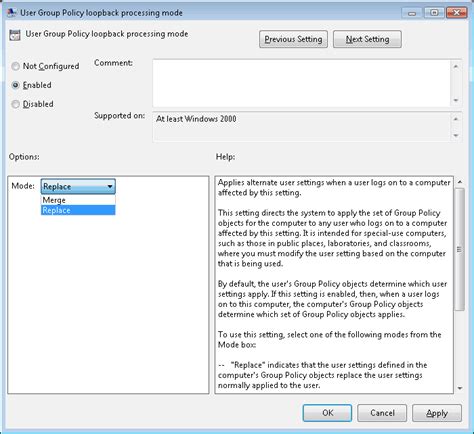Click Supported on scroll up arrow
474x434 pixels.
[456, 119]
